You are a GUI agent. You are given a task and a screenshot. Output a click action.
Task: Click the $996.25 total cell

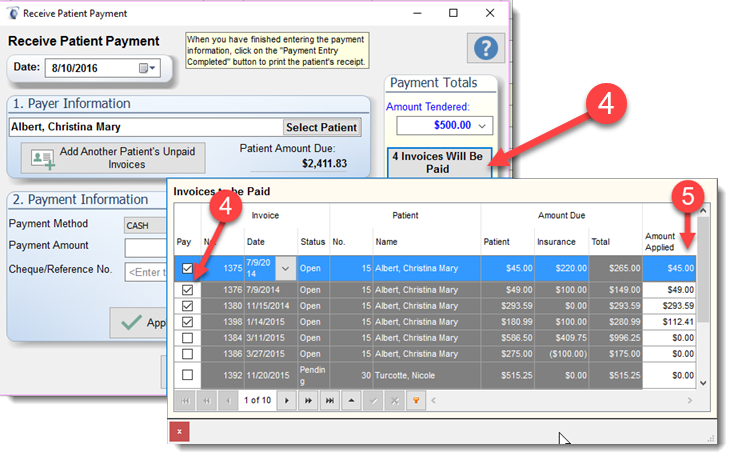tap(616, 337)
